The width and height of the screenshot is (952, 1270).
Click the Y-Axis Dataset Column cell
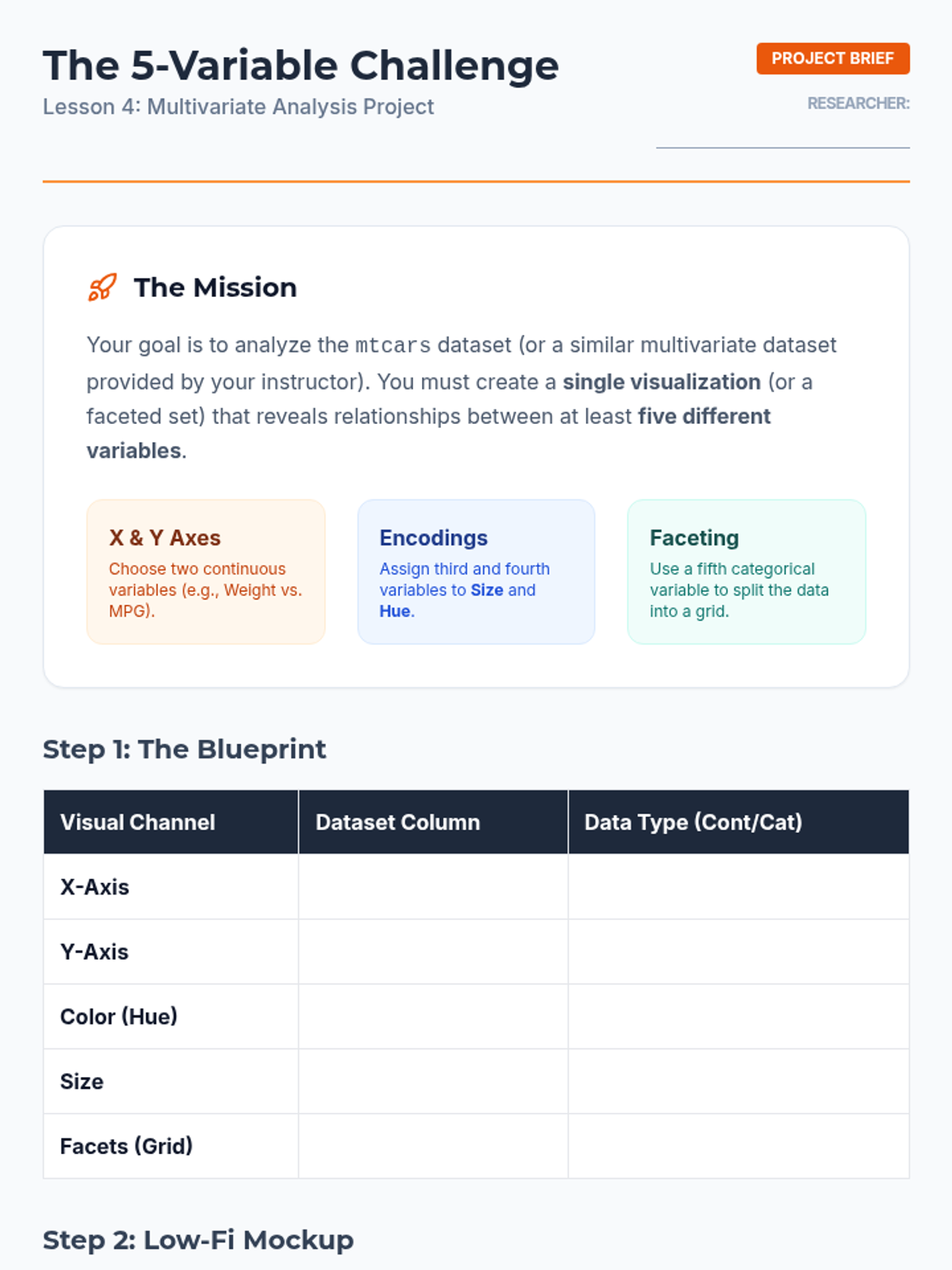click(433, 952)
